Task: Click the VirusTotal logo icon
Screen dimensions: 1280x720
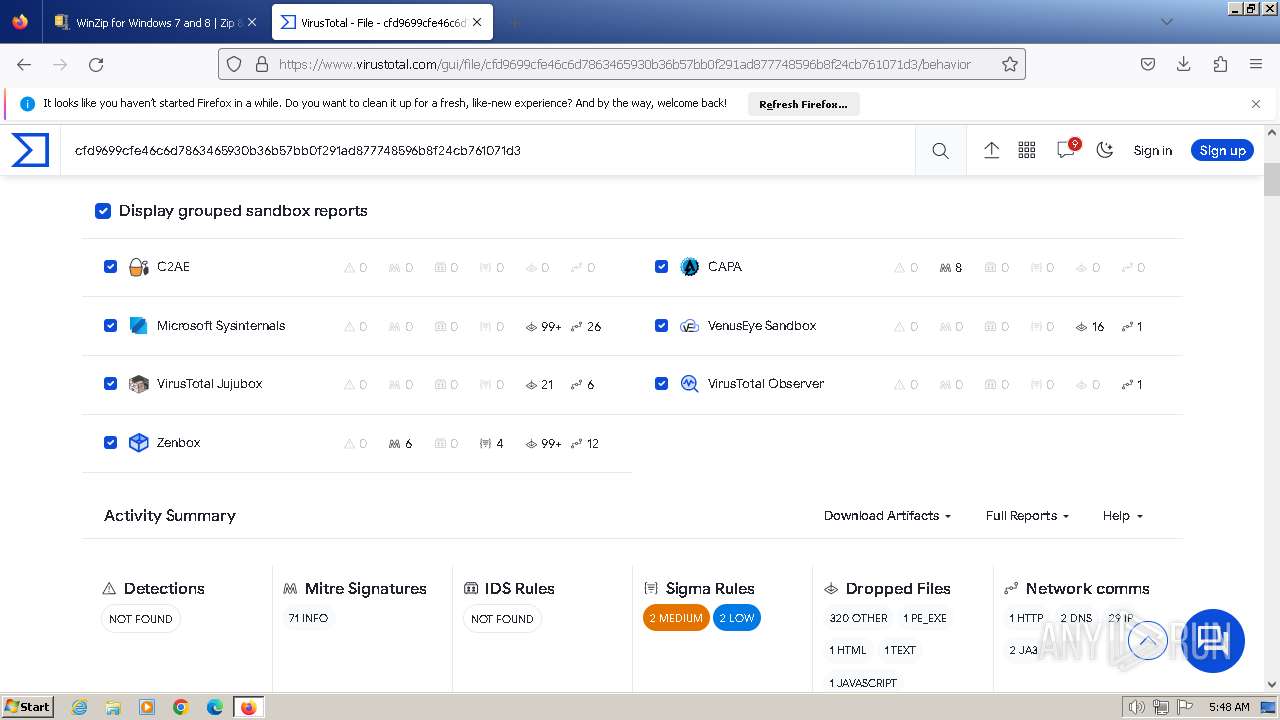Action: tap(30, 150)
